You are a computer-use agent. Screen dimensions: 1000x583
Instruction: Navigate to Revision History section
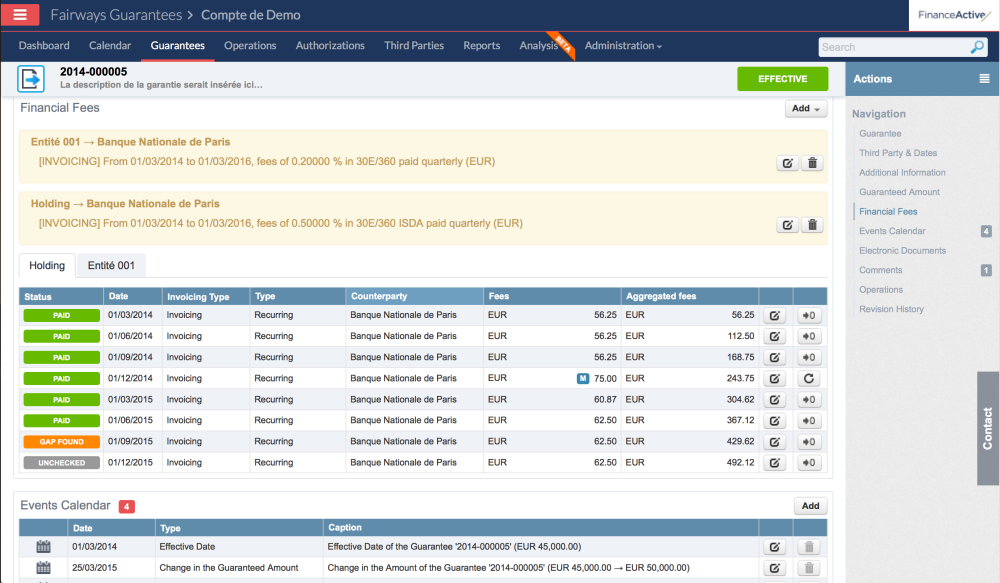tap(892, 309)
